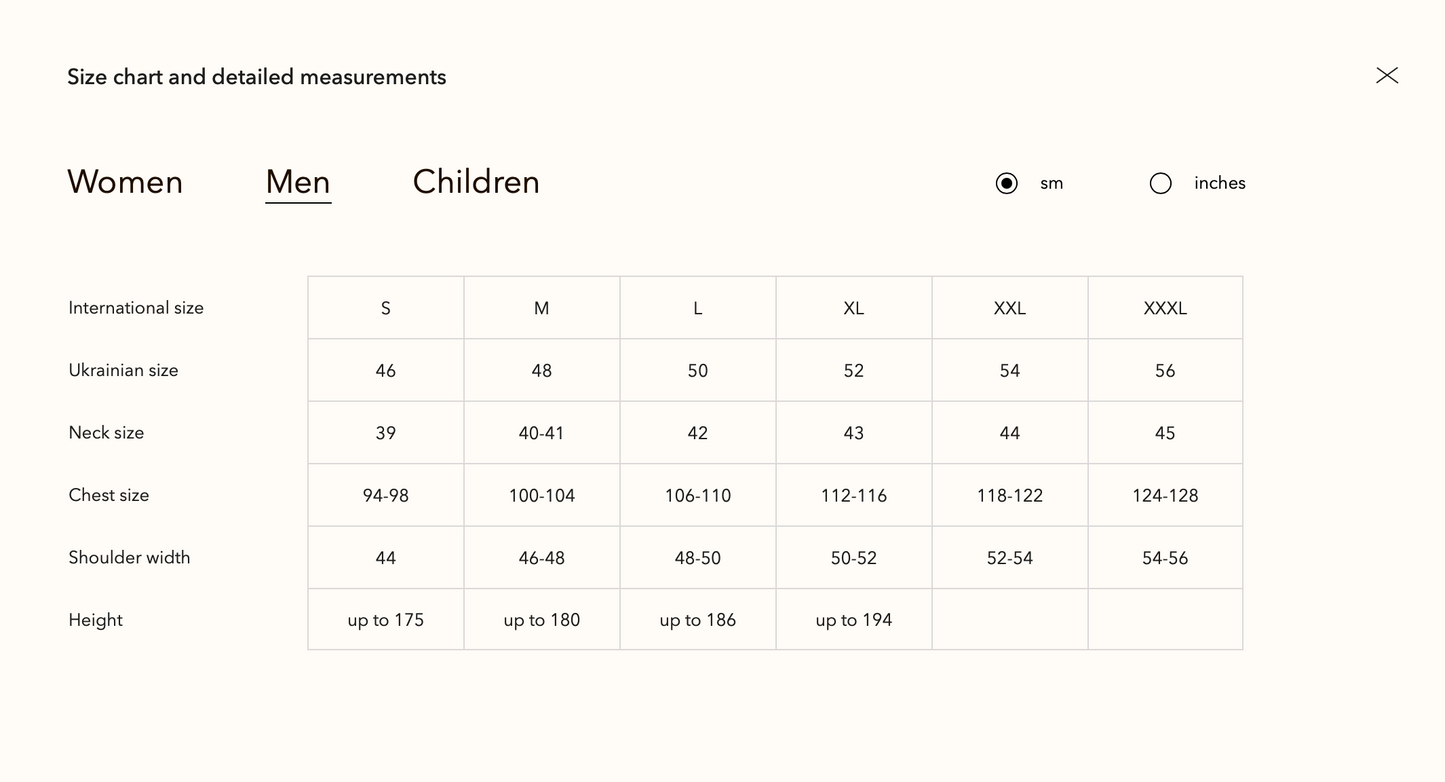
Task: Click the Shoulder width row label
Action: (x=129, y=558)
